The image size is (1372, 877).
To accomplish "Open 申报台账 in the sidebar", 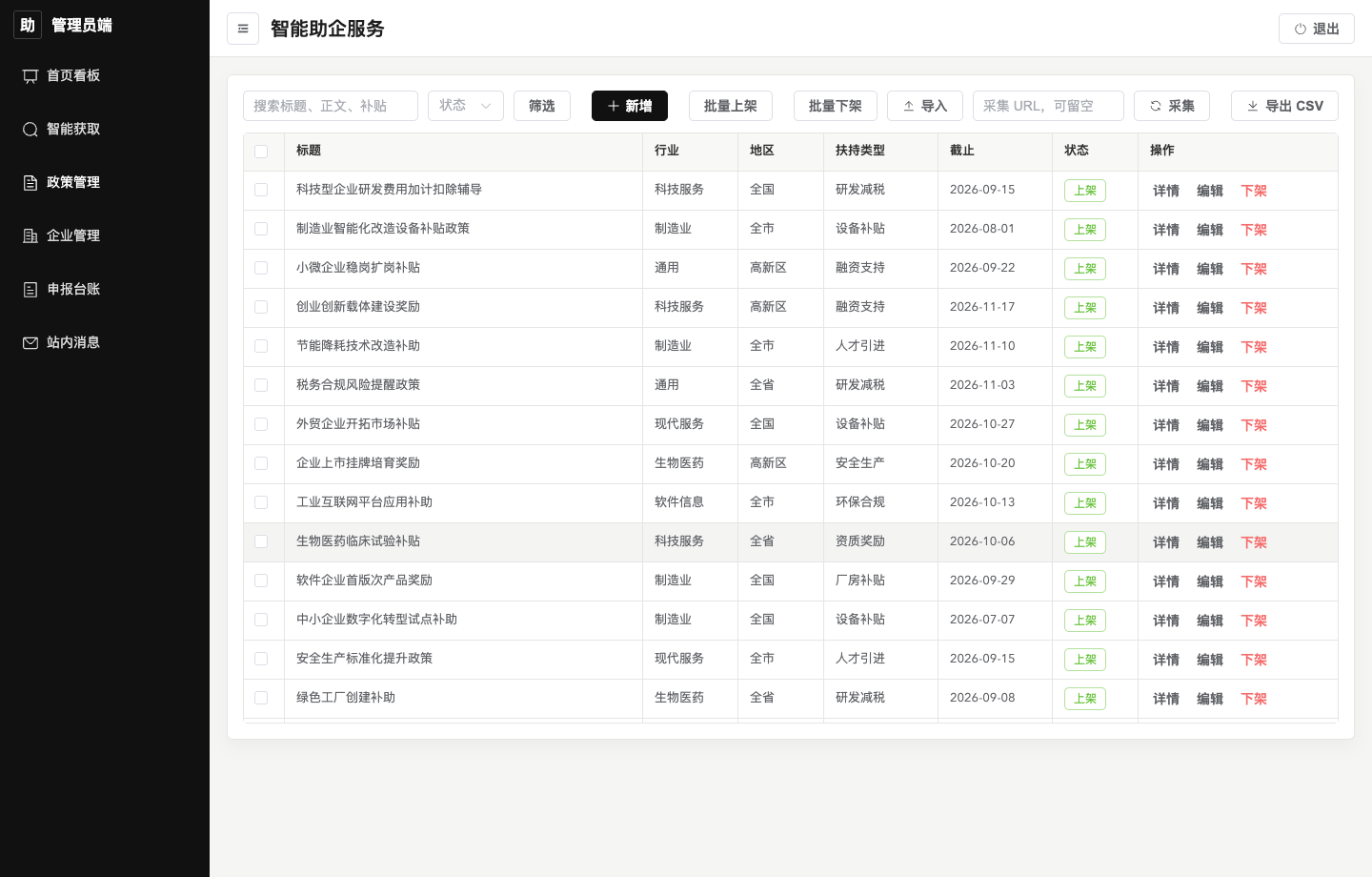I will (105, 289).
